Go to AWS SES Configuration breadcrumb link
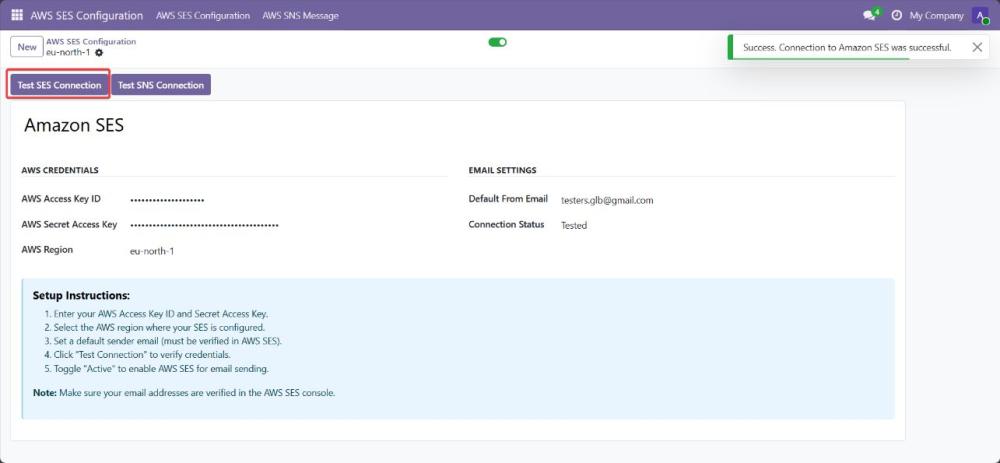This screenshot has height=463, width=1000. (x=91, y=41)
